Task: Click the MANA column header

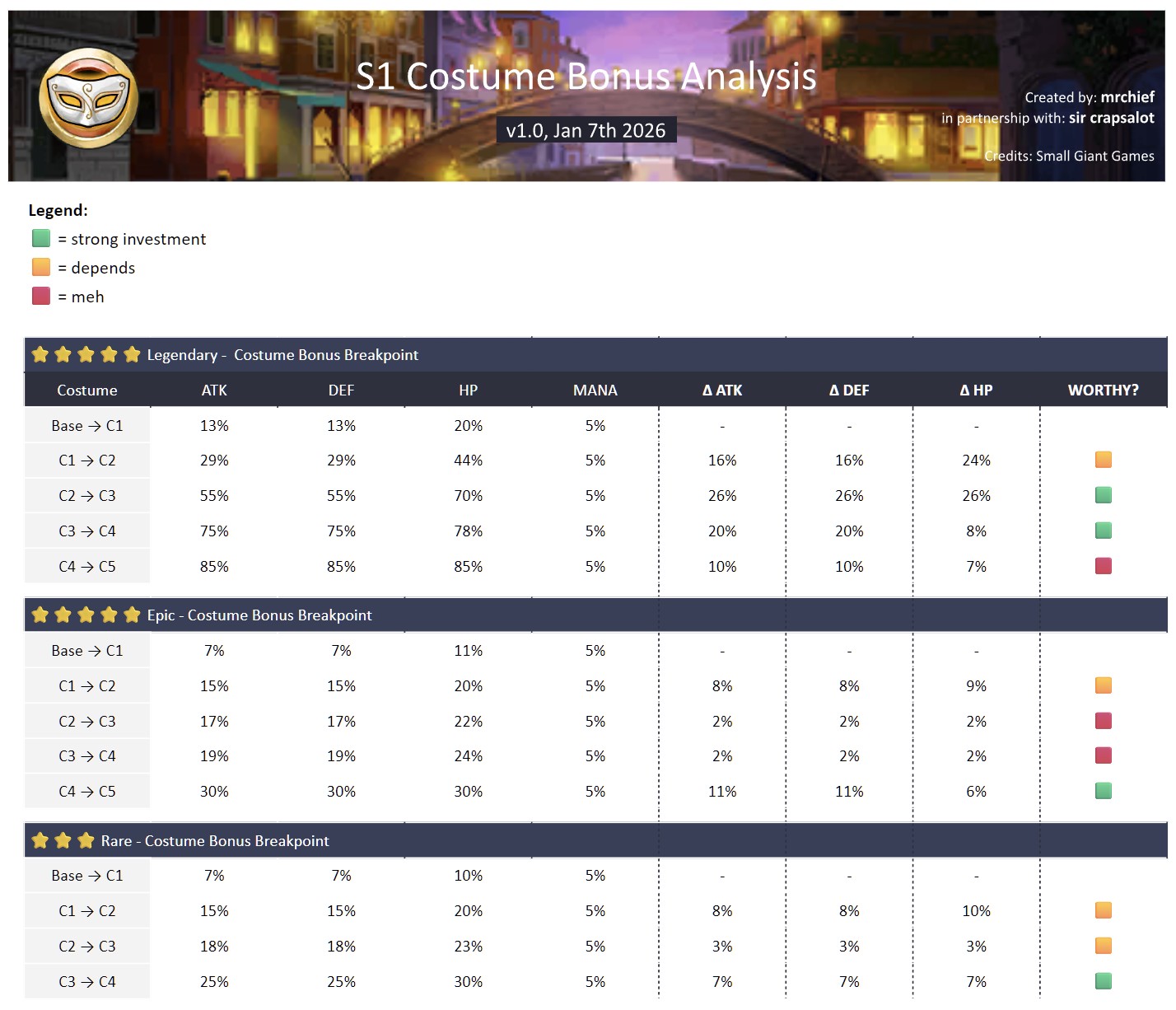Action: (595, 390)
